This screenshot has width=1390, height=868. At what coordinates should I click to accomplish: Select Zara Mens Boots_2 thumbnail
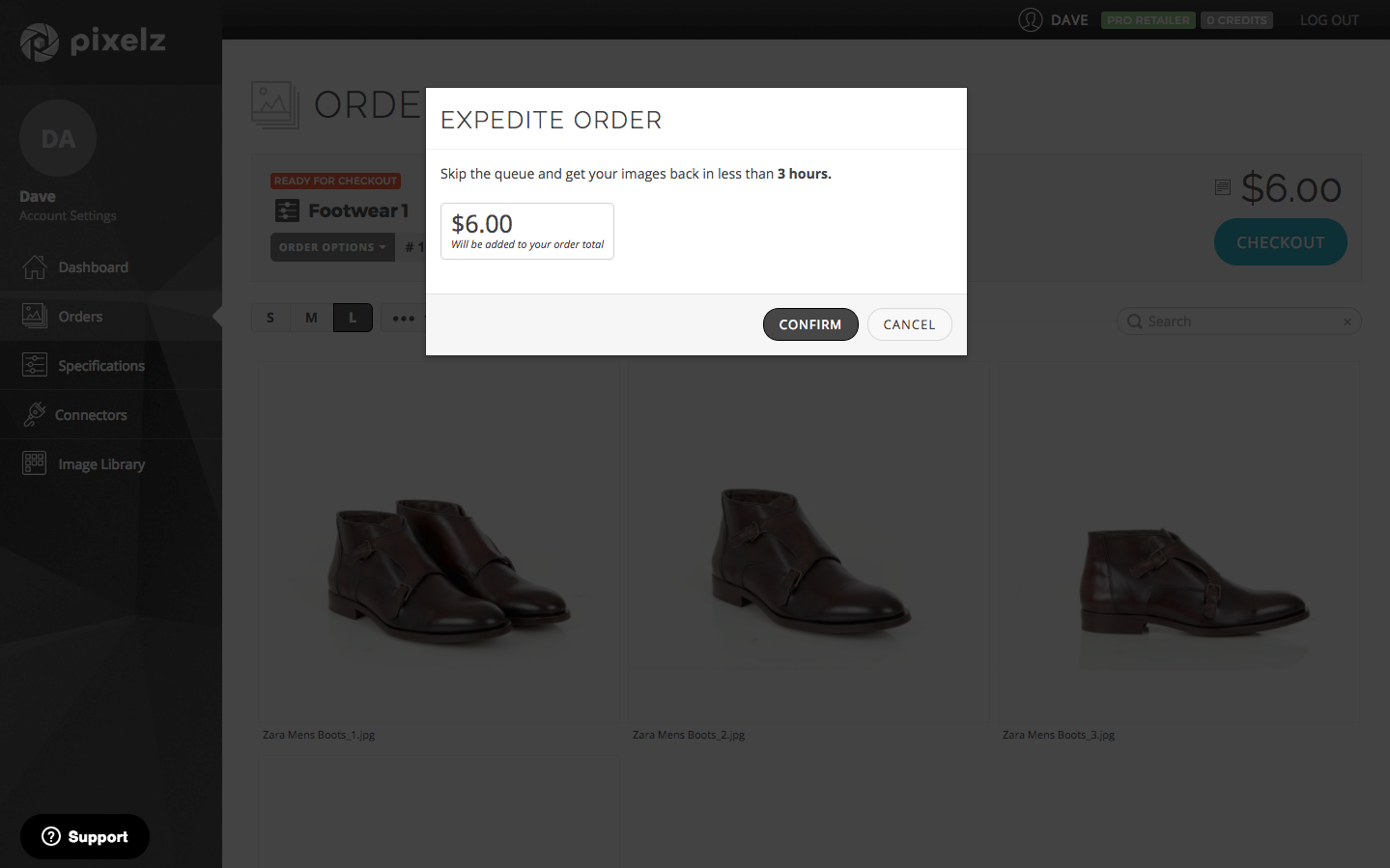(809, 560)
